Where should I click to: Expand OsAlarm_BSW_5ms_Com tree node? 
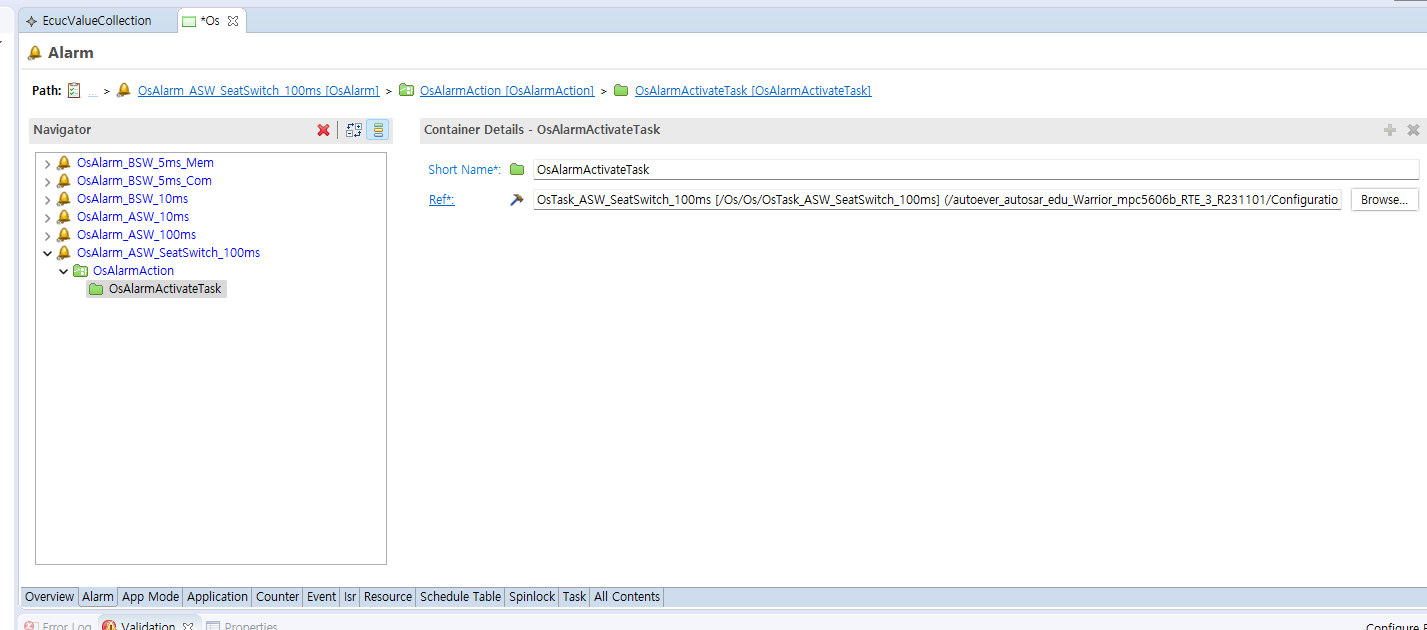pyautogui.click(x=47, y=181)
